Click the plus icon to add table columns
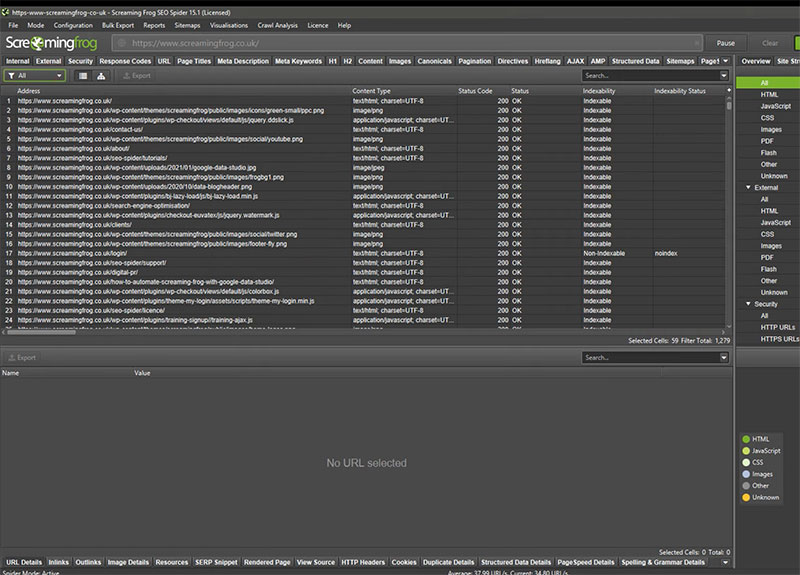800x575 pixels. [x=729, y=90]
